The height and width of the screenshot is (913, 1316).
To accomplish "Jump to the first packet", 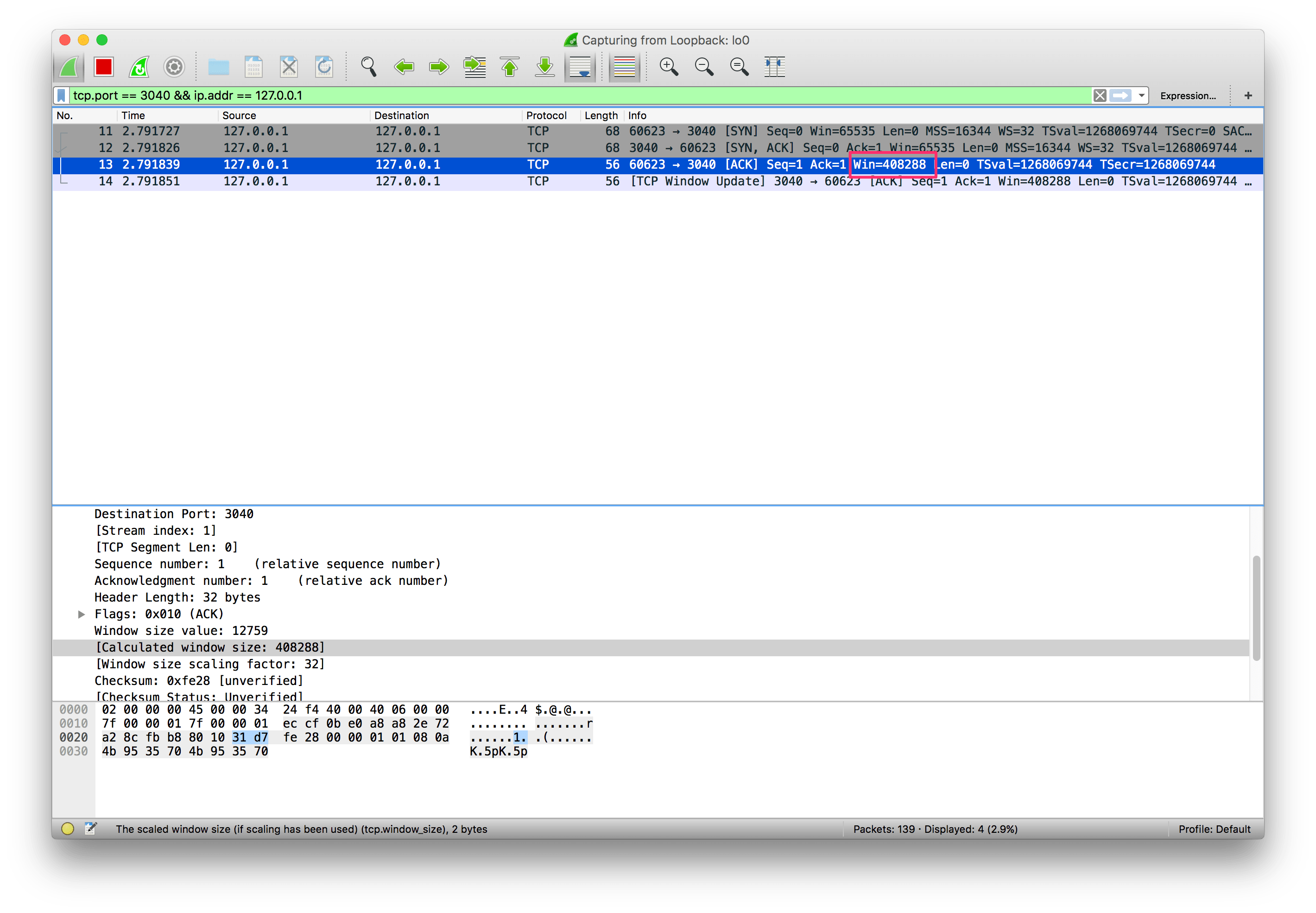I will click(x=510, y=67).
